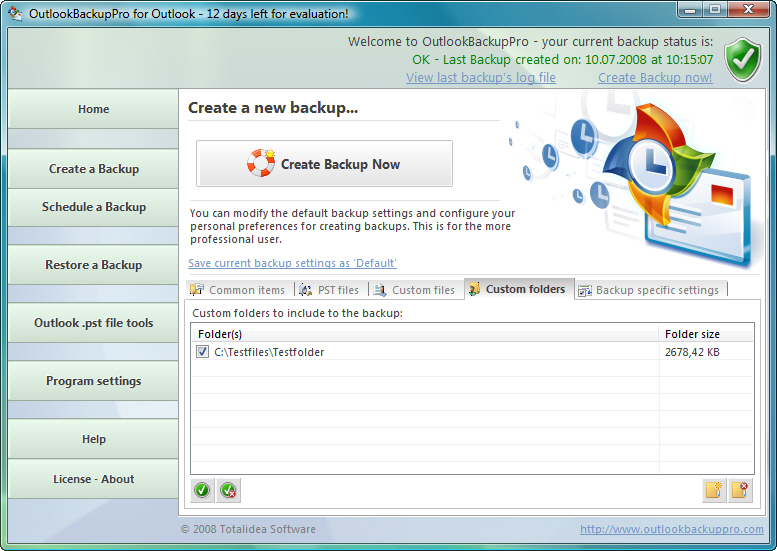The height and width of the screenshot is (551, 777).
Task: Select the C:\Testfiles\Testfolder row text
Action: pos(269,352)
